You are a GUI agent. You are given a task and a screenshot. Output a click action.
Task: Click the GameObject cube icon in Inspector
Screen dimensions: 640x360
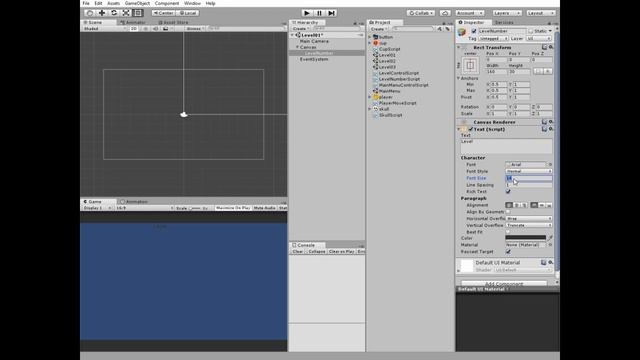[x=462, y=32]
